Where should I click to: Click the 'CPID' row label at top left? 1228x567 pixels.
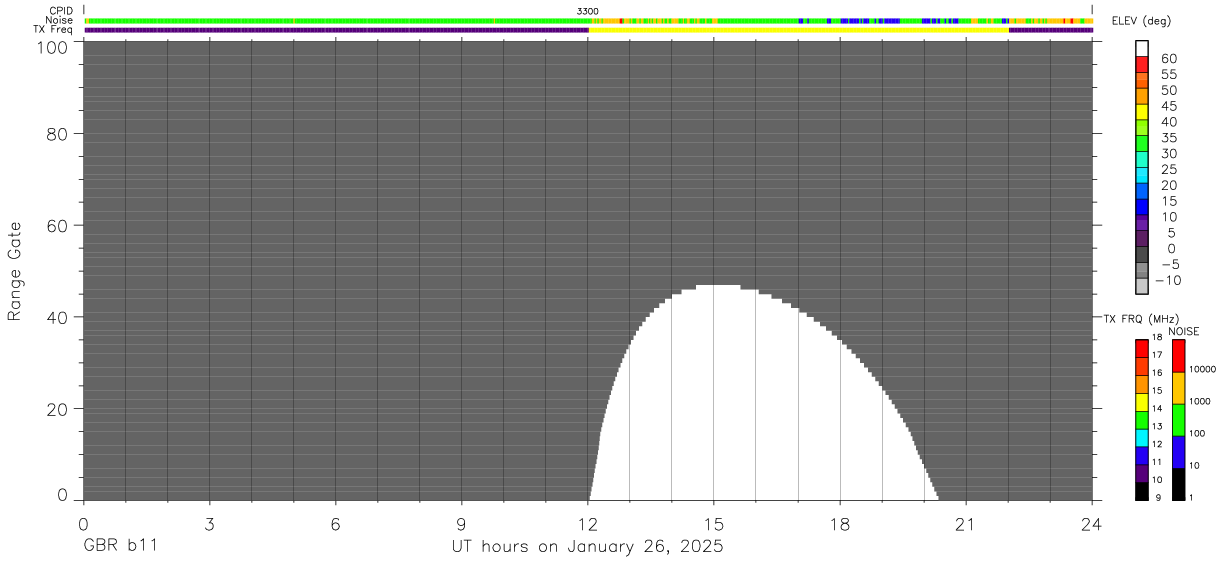(61, 11)
